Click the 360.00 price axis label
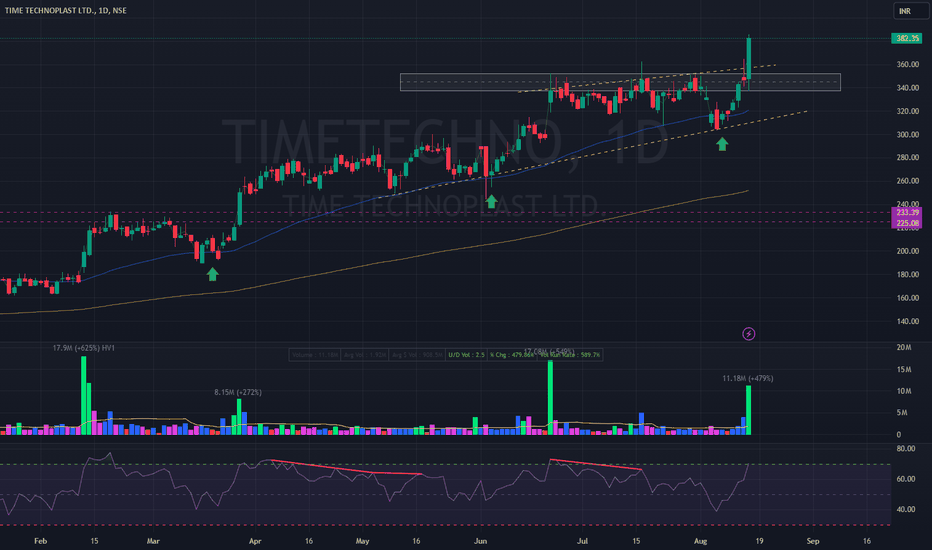The height and width of the screenshot is (550, 932). click(x=908, y=64)
